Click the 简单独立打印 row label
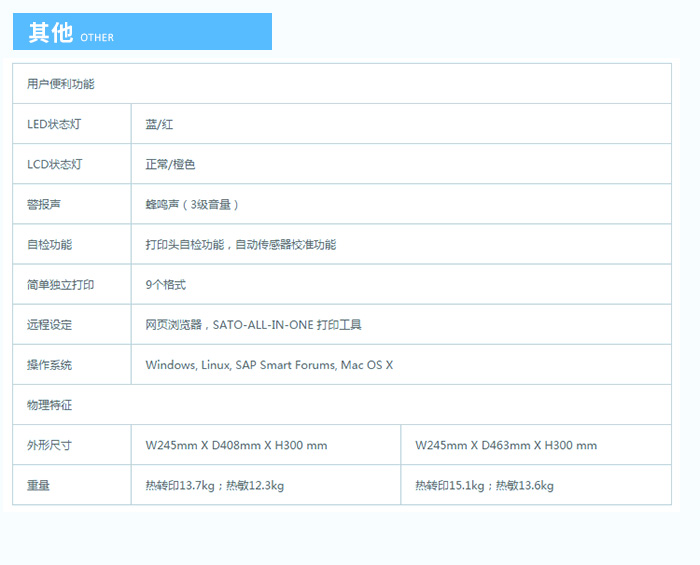The width and height of the screenshot is (700, 565). (60, 285)
